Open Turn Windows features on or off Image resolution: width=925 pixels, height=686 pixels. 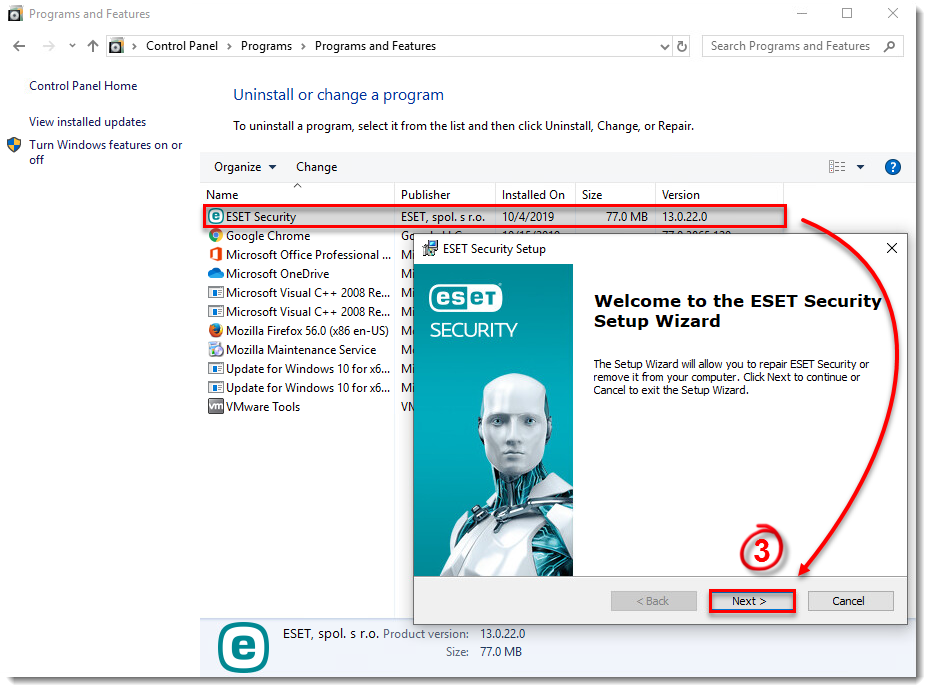pos(106,152)
